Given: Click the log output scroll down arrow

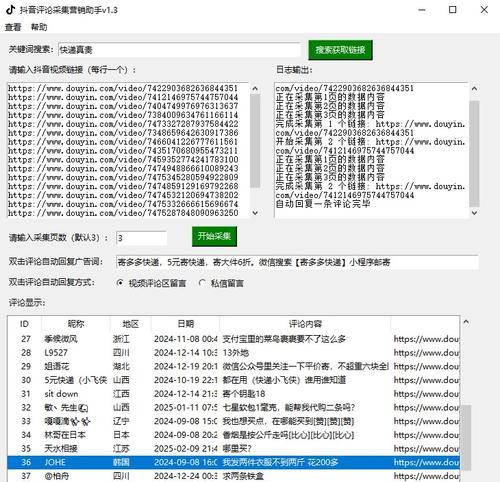Looking at the screenshot, I should pyautogui.click(x=474, y=213).
